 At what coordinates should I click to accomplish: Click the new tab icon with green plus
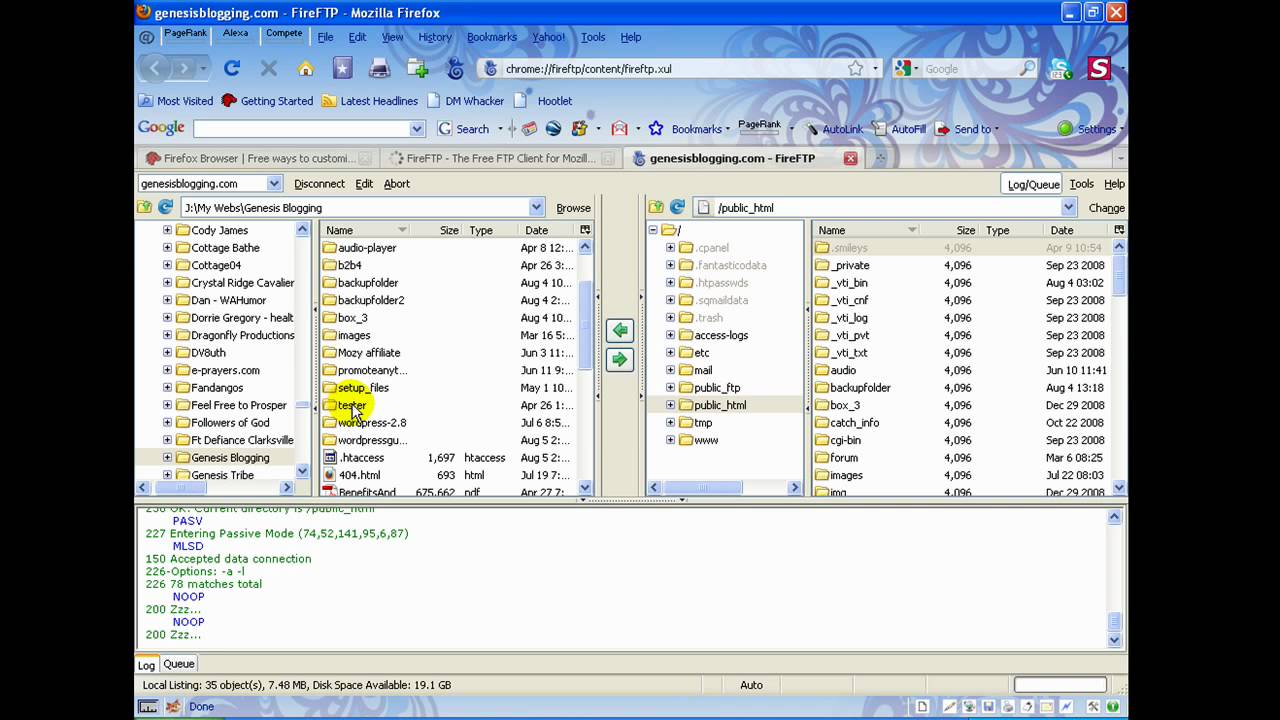point(417,68)
